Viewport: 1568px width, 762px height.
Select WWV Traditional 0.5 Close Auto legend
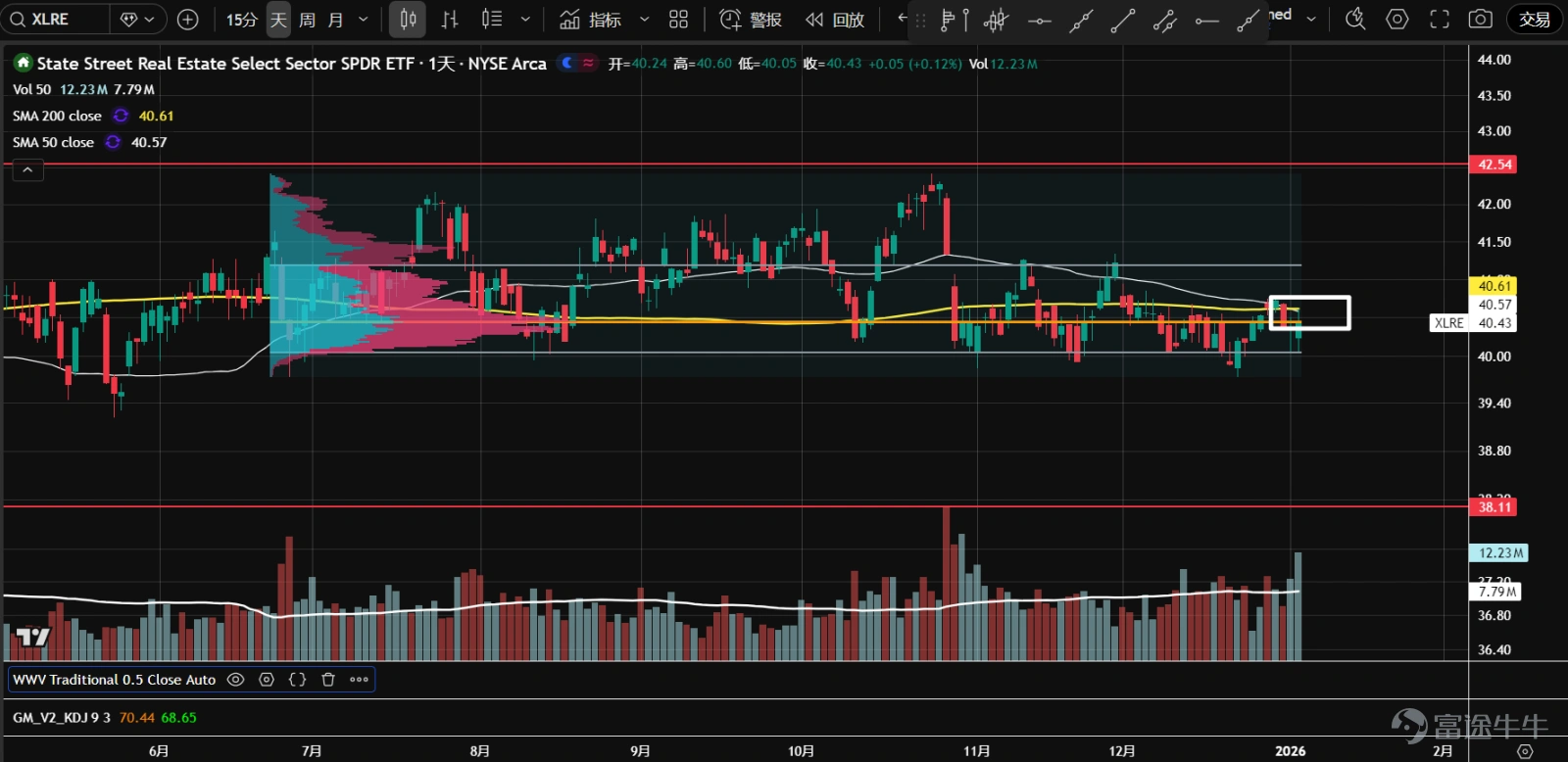[114, 680]
